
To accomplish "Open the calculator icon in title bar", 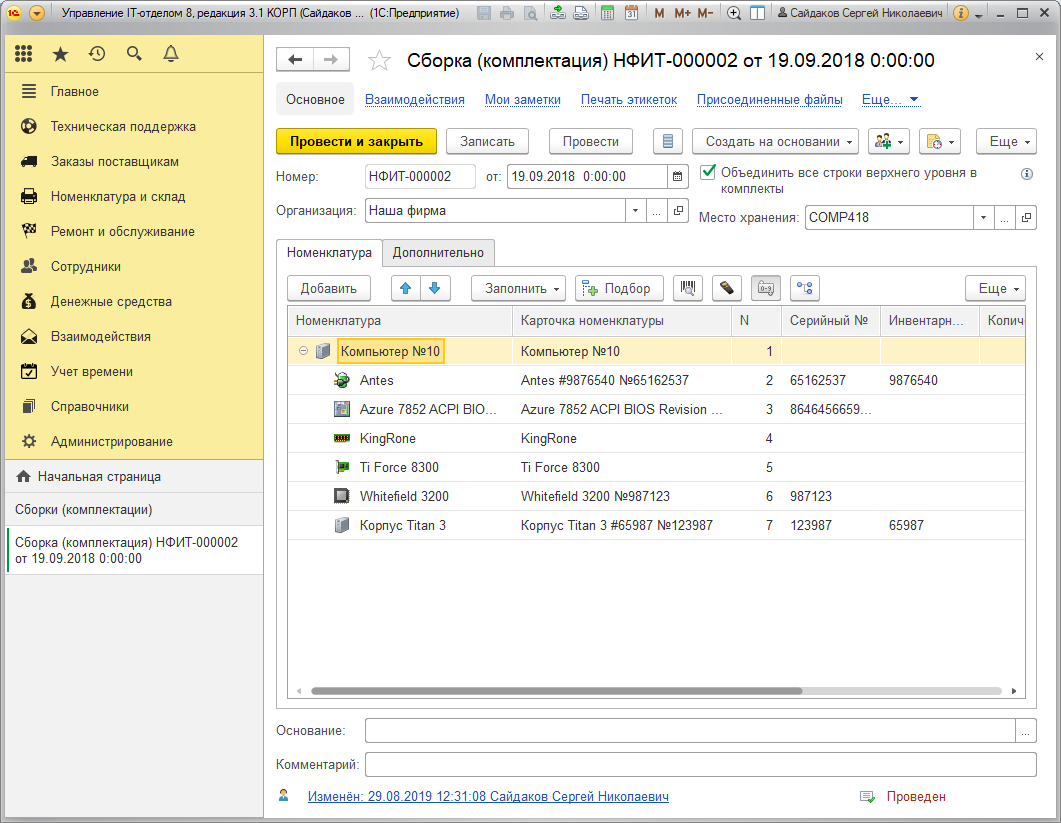I will point(608,13).
